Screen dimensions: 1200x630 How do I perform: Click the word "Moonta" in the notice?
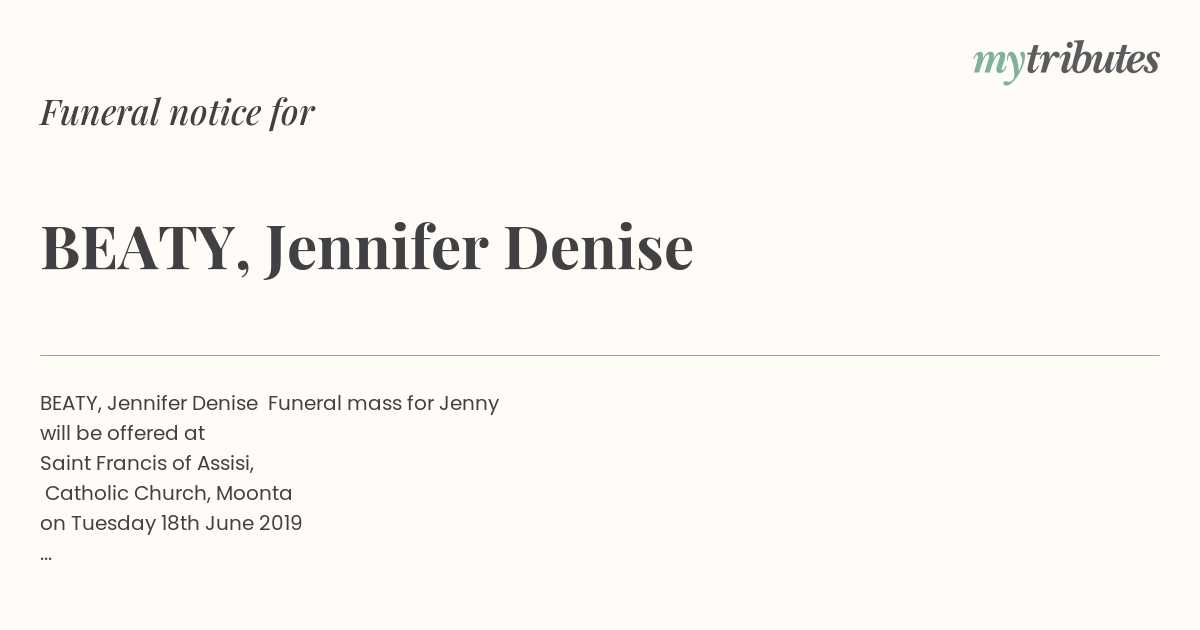254,494
